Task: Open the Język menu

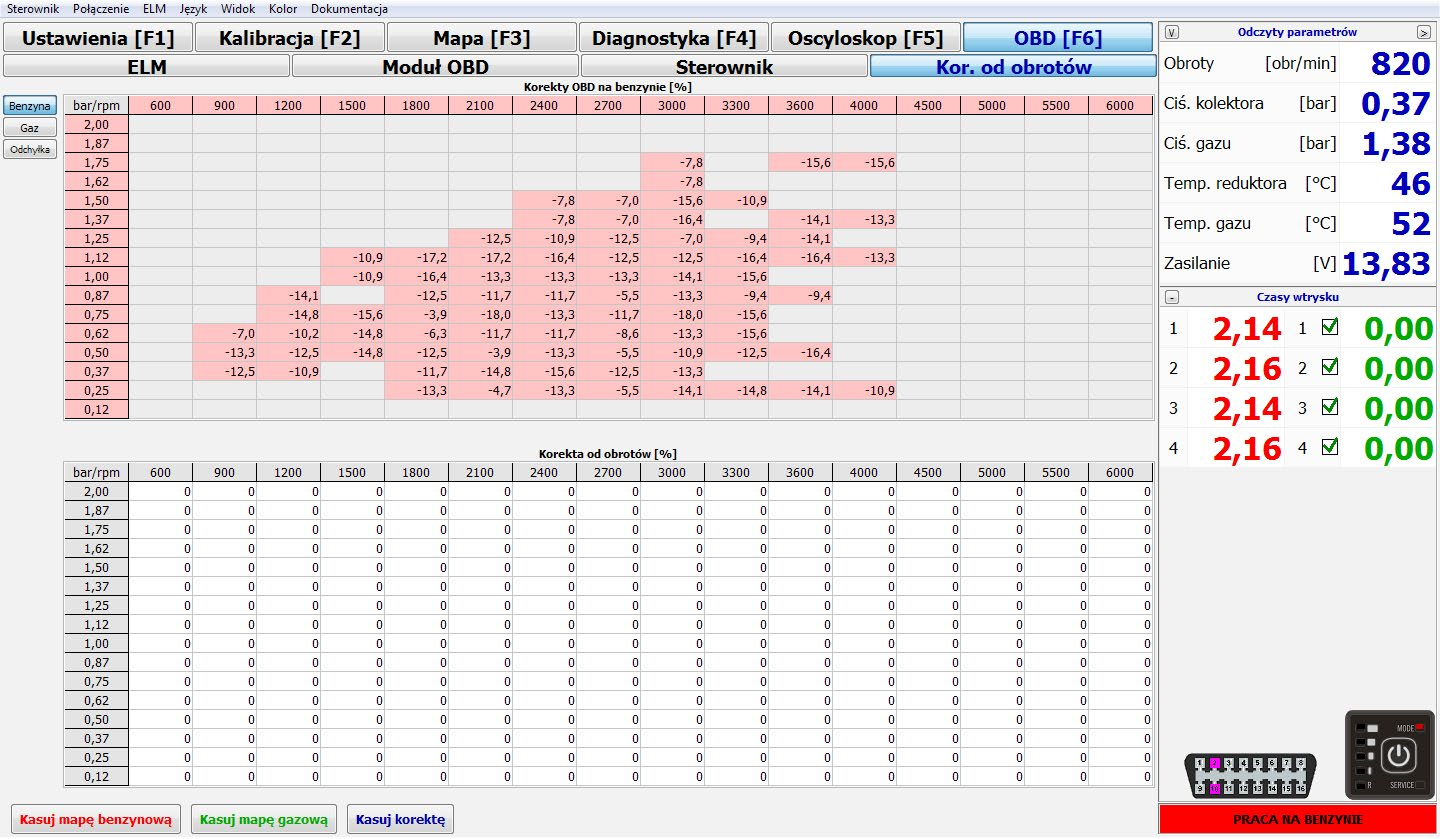Action: pos(193,9)
